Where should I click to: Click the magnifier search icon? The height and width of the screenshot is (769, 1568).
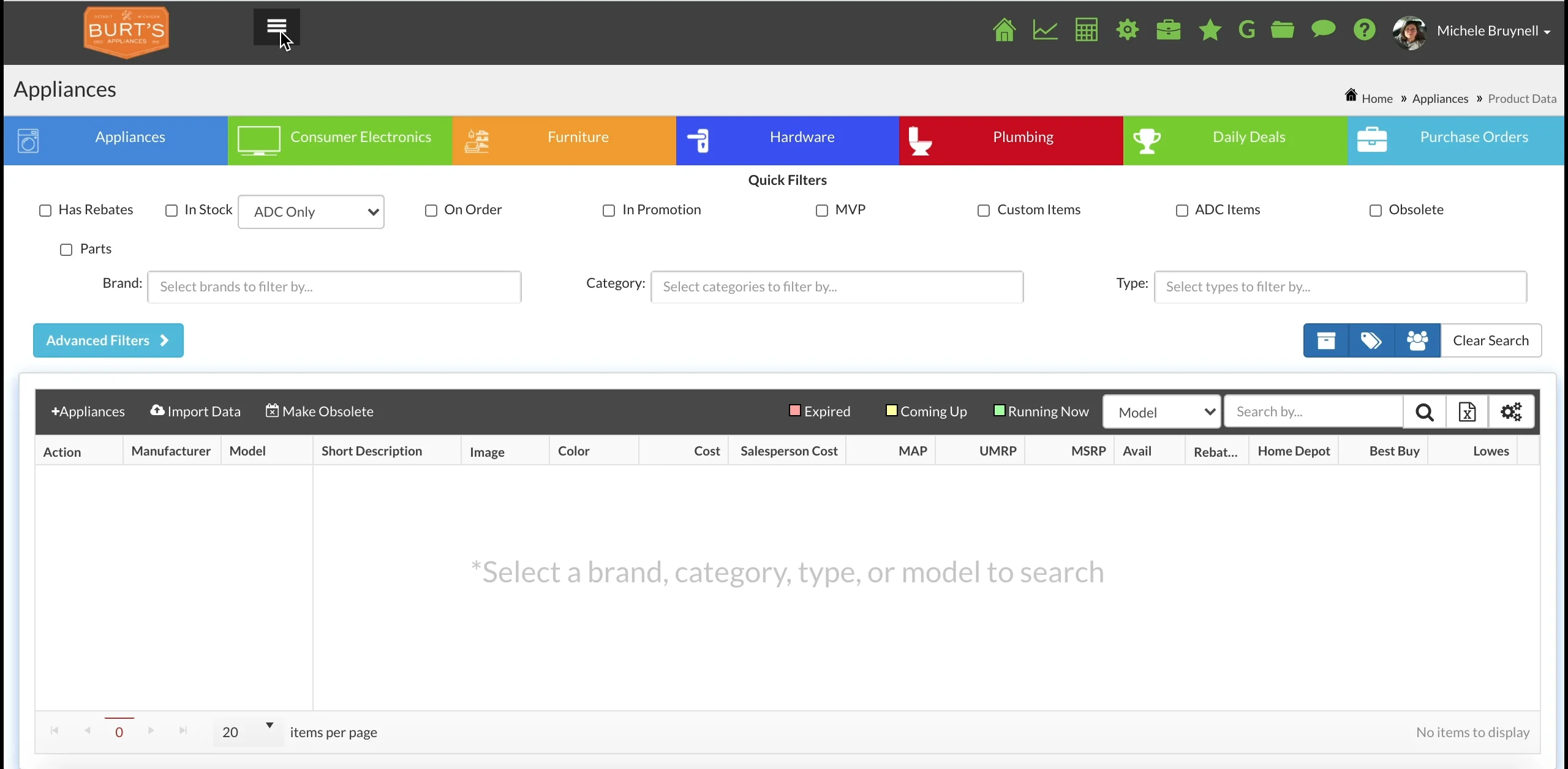click(1425, 412)
